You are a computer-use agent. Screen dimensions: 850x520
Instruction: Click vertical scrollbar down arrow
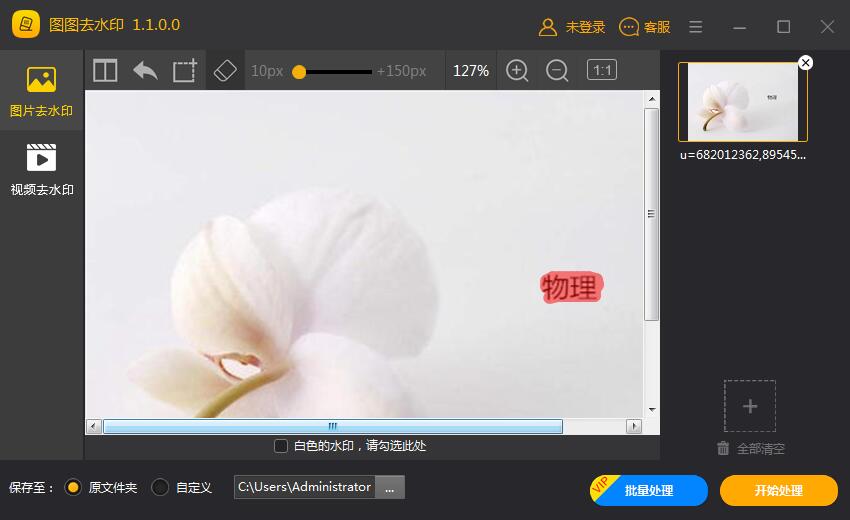click(652, 409)
